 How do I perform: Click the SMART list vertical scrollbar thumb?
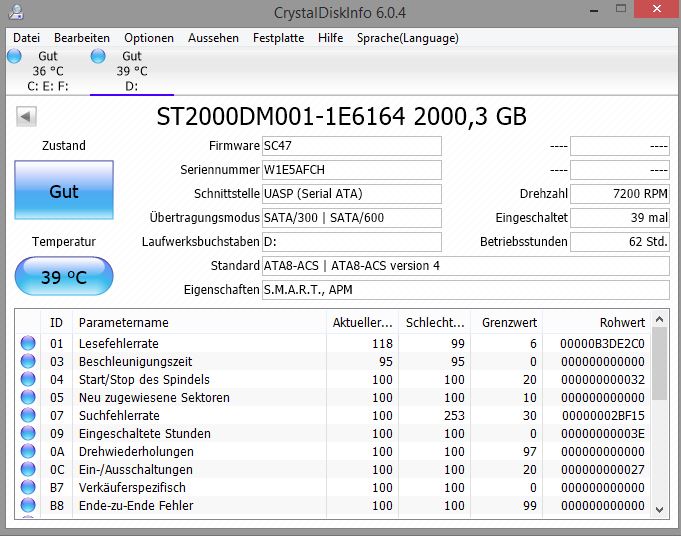click(x=659, y=364)
